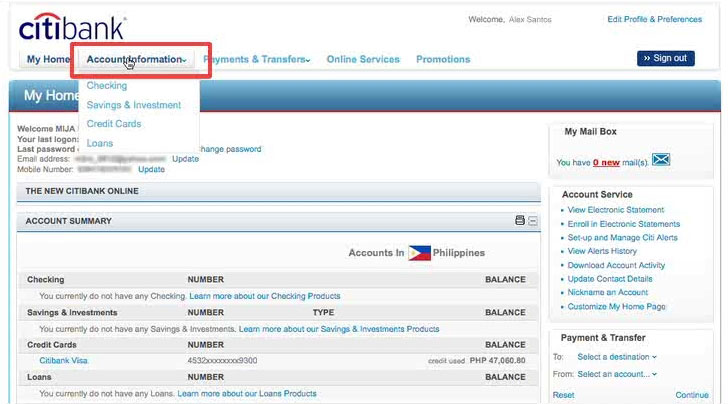Choose Checking from the dropdown menu
Screen dimensions: 728x404
107,85
